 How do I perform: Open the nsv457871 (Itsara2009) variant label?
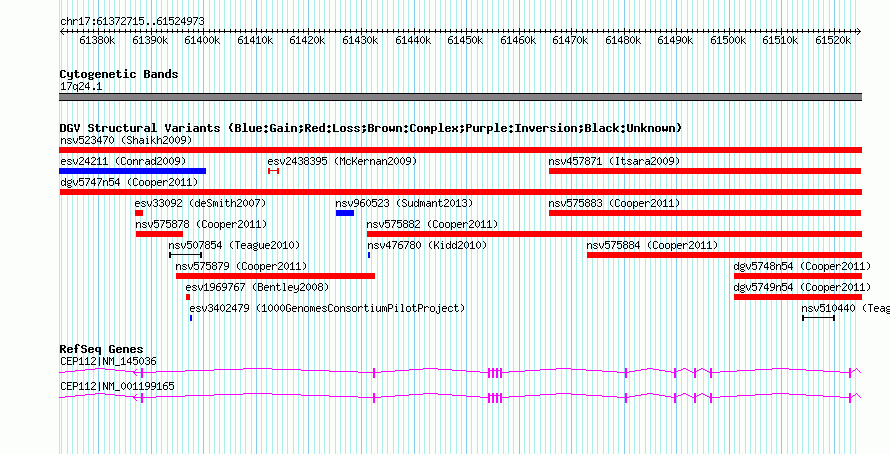614,161
